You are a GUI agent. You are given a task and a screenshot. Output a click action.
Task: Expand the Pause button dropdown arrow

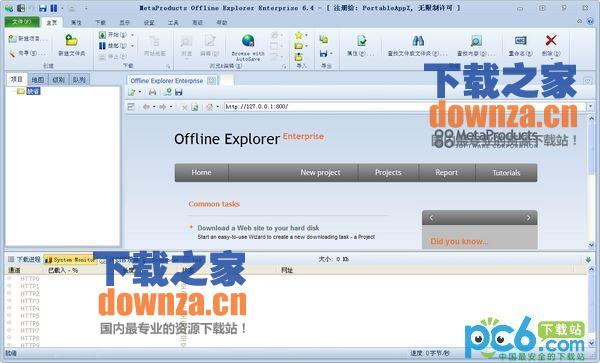[x=133, y=46]
